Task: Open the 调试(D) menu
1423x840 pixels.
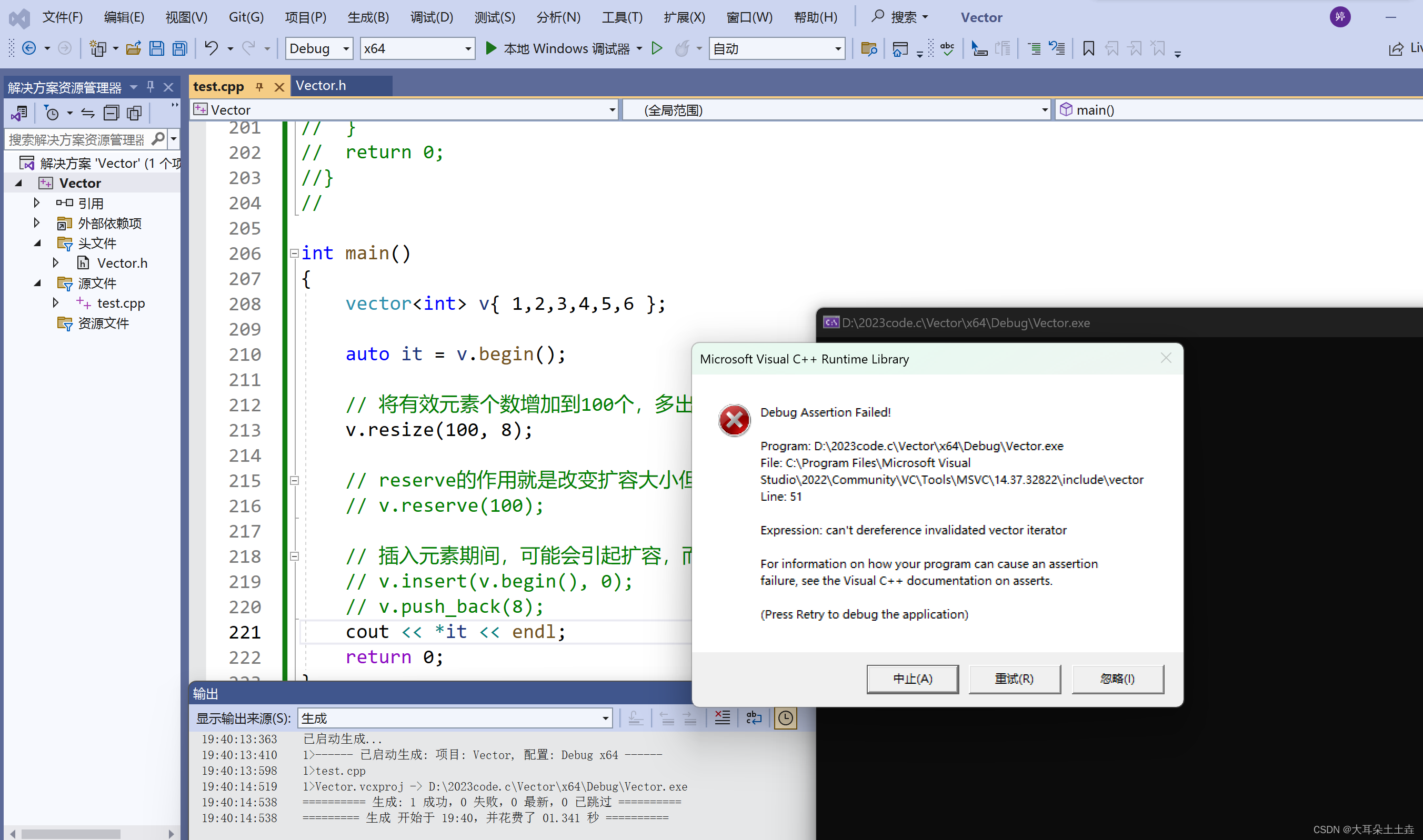Action: click(x=432, y=17)
